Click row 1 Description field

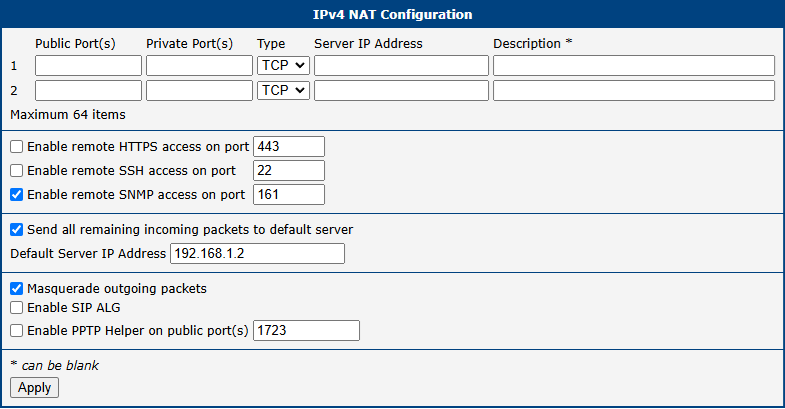click(x=634, y=66)
